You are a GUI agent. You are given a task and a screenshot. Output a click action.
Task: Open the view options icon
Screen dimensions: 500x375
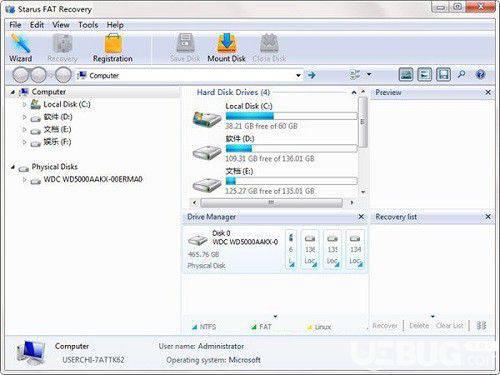point(355,74)
